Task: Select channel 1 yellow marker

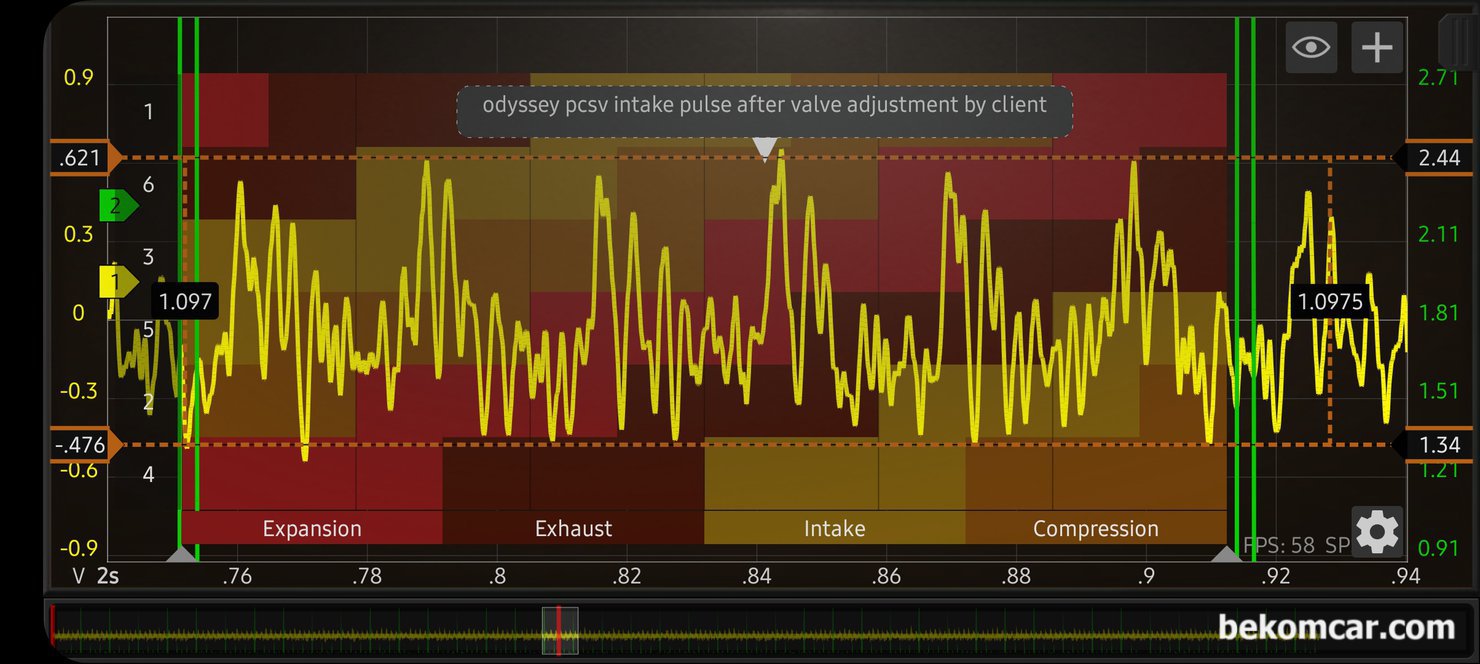Action: point(118,283)
